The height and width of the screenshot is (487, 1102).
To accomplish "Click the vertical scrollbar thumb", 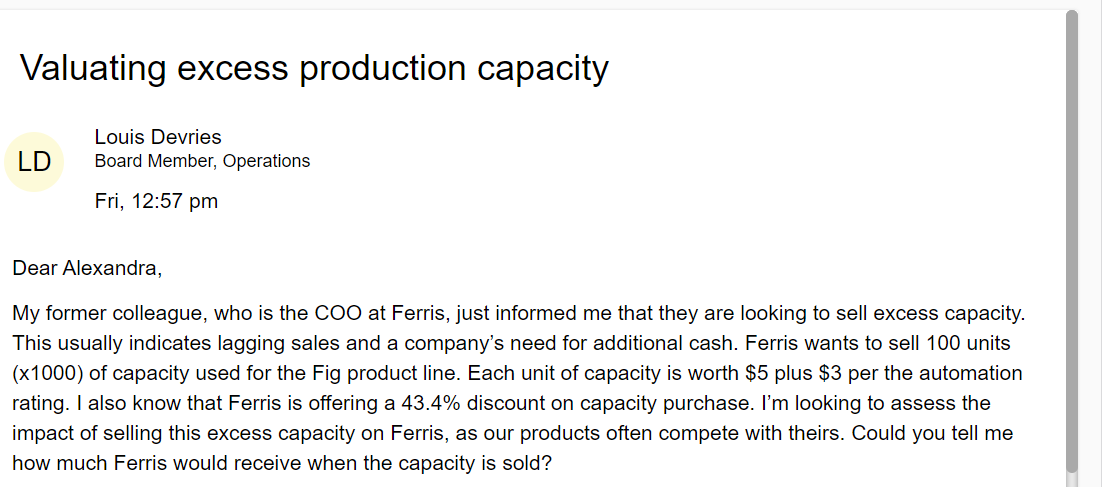I will [x=1072, y=241].
